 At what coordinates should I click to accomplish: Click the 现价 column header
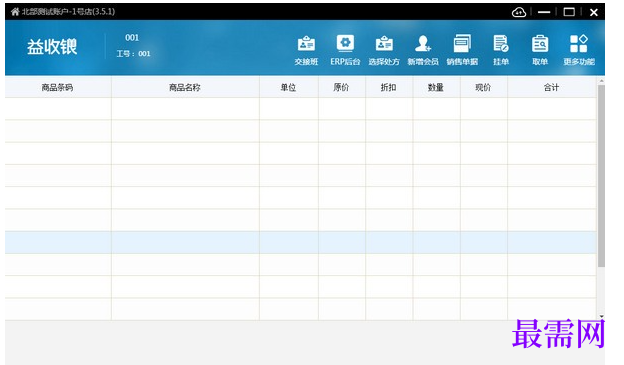point(484,87)
